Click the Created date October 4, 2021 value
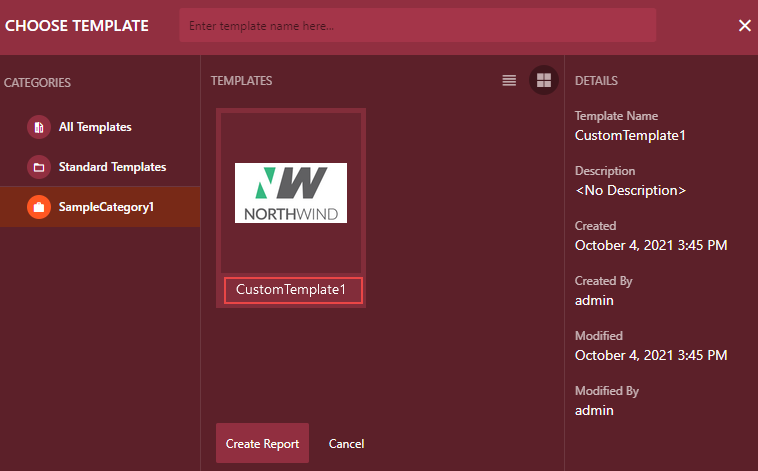This screenshot has width=758, height=471. [x=651, y=246]
